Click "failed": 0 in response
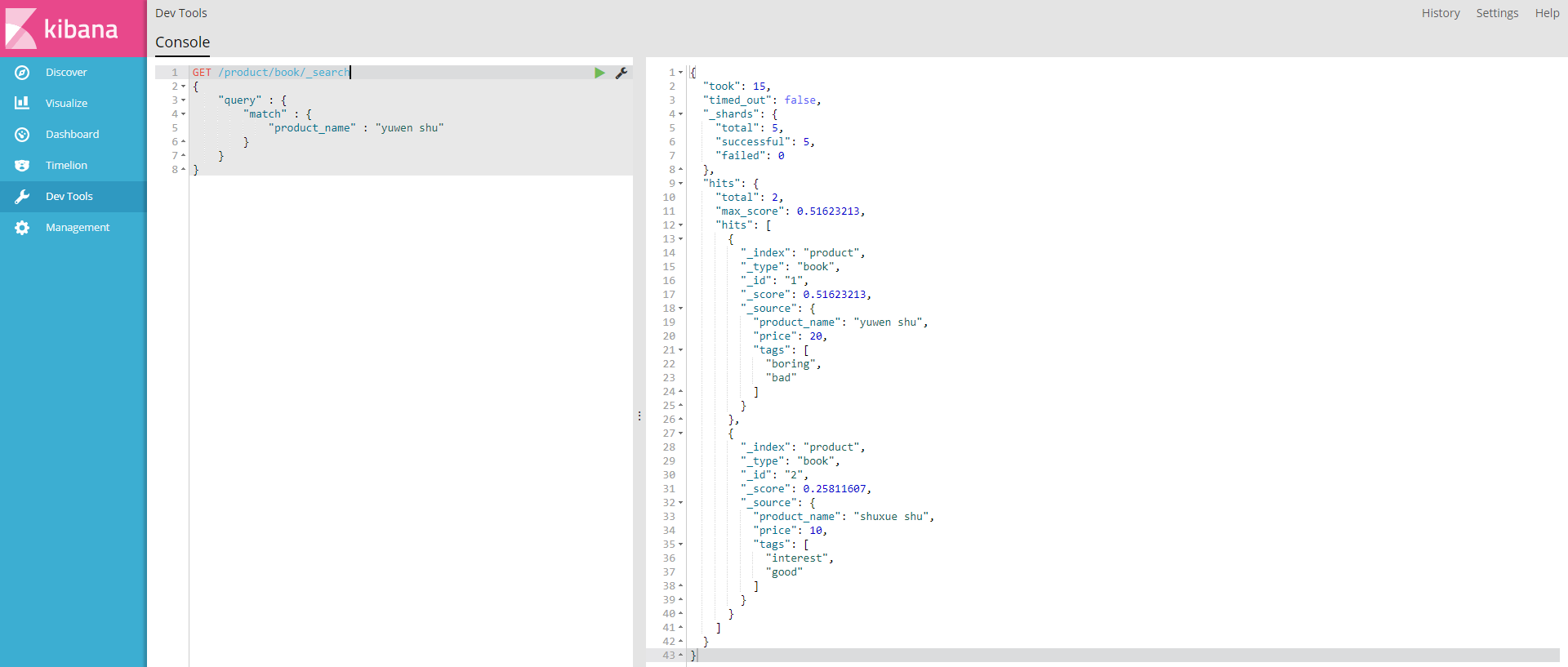The width and height of the screenshot is (1568, 667). click(x=750, y=156)
